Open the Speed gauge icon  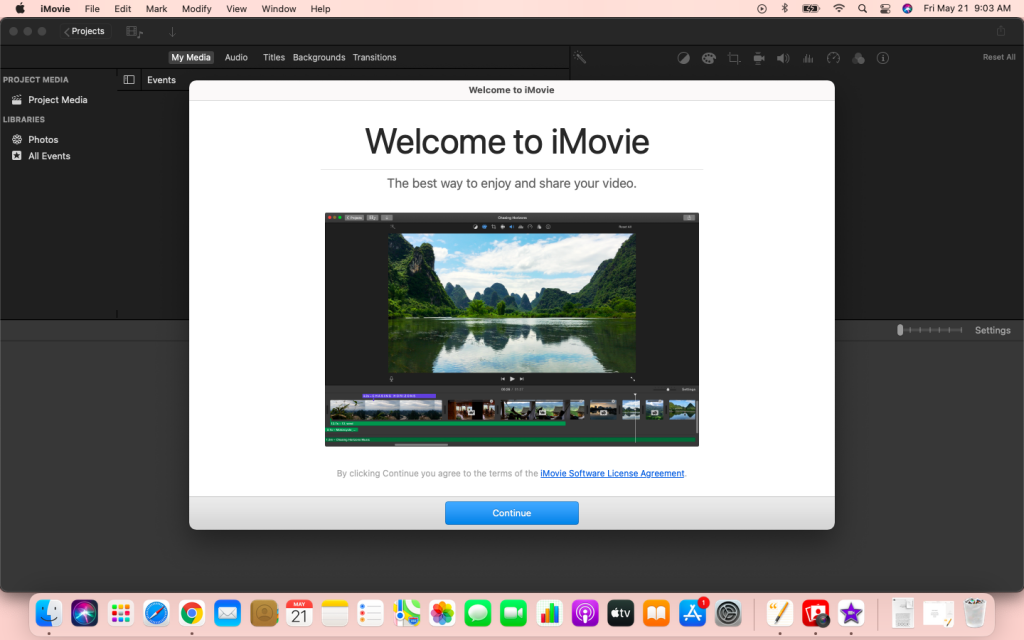833,58
